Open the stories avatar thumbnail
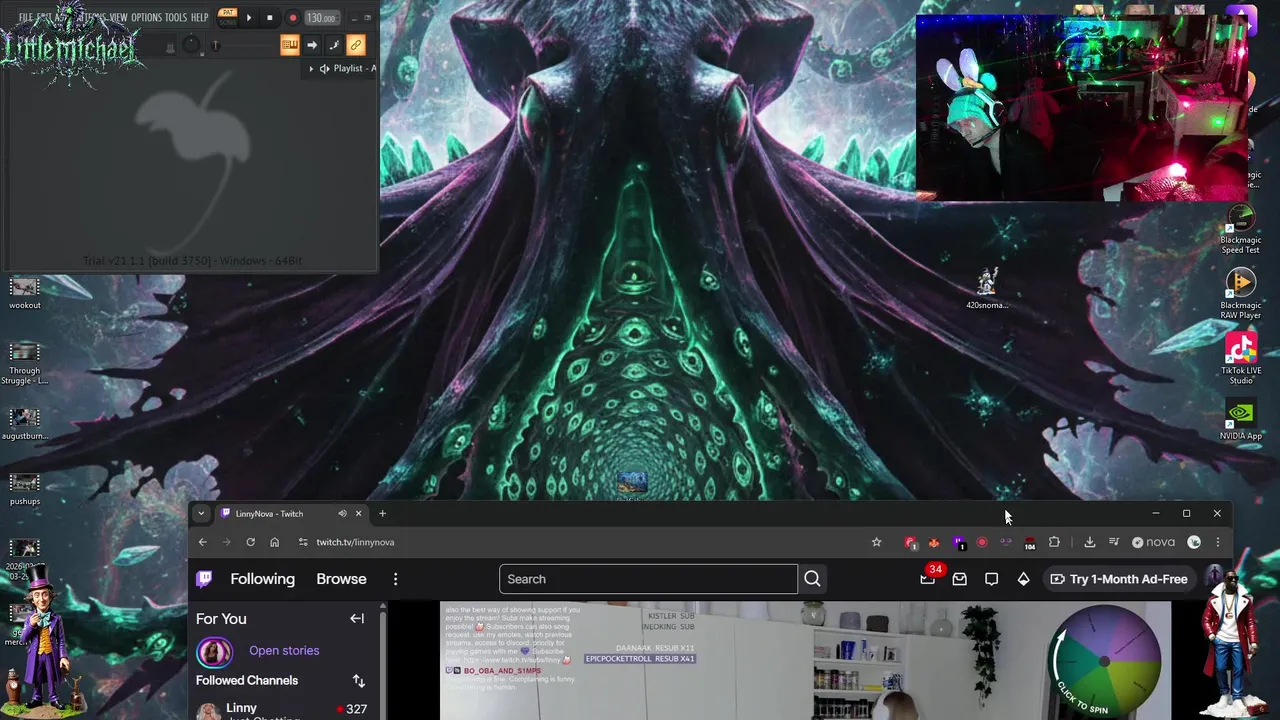 (x=213, y=652)
